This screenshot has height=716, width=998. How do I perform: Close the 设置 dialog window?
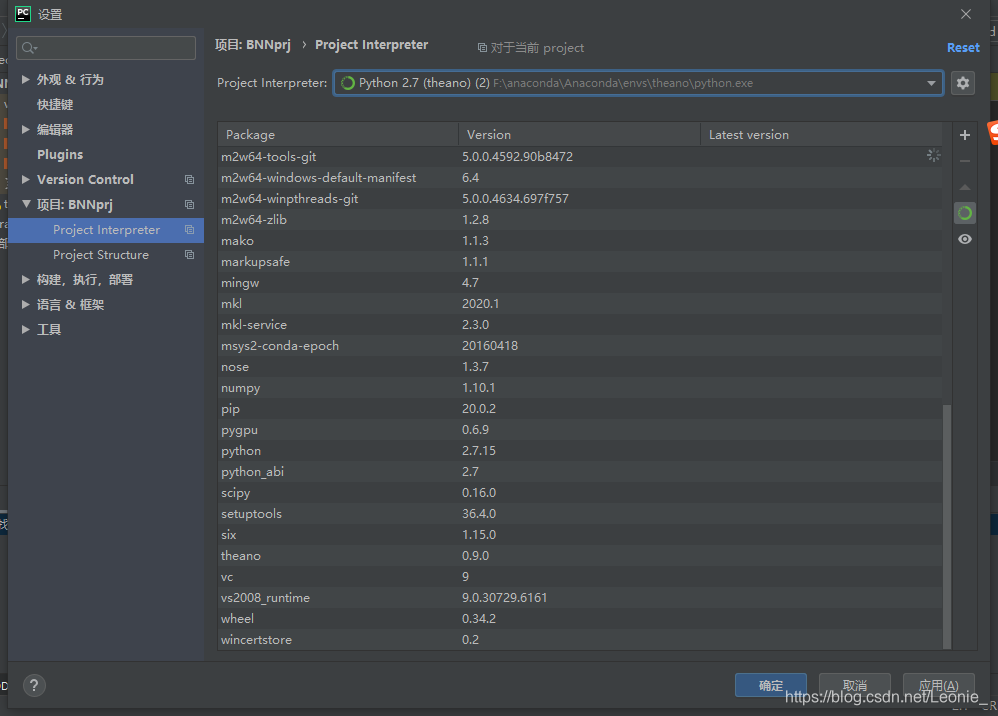pos(966,14)
